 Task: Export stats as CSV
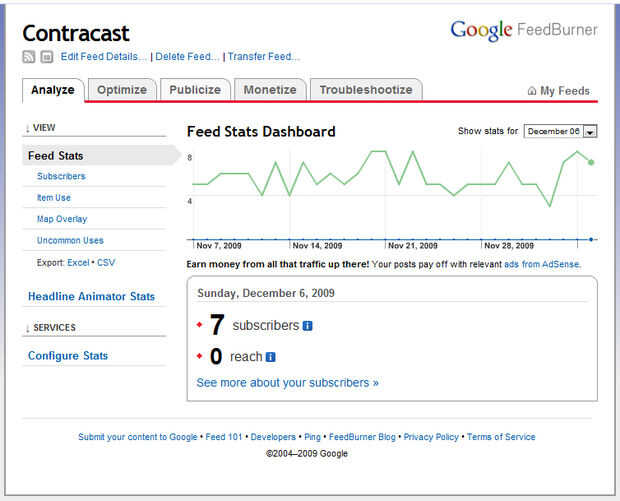point(106,262)
